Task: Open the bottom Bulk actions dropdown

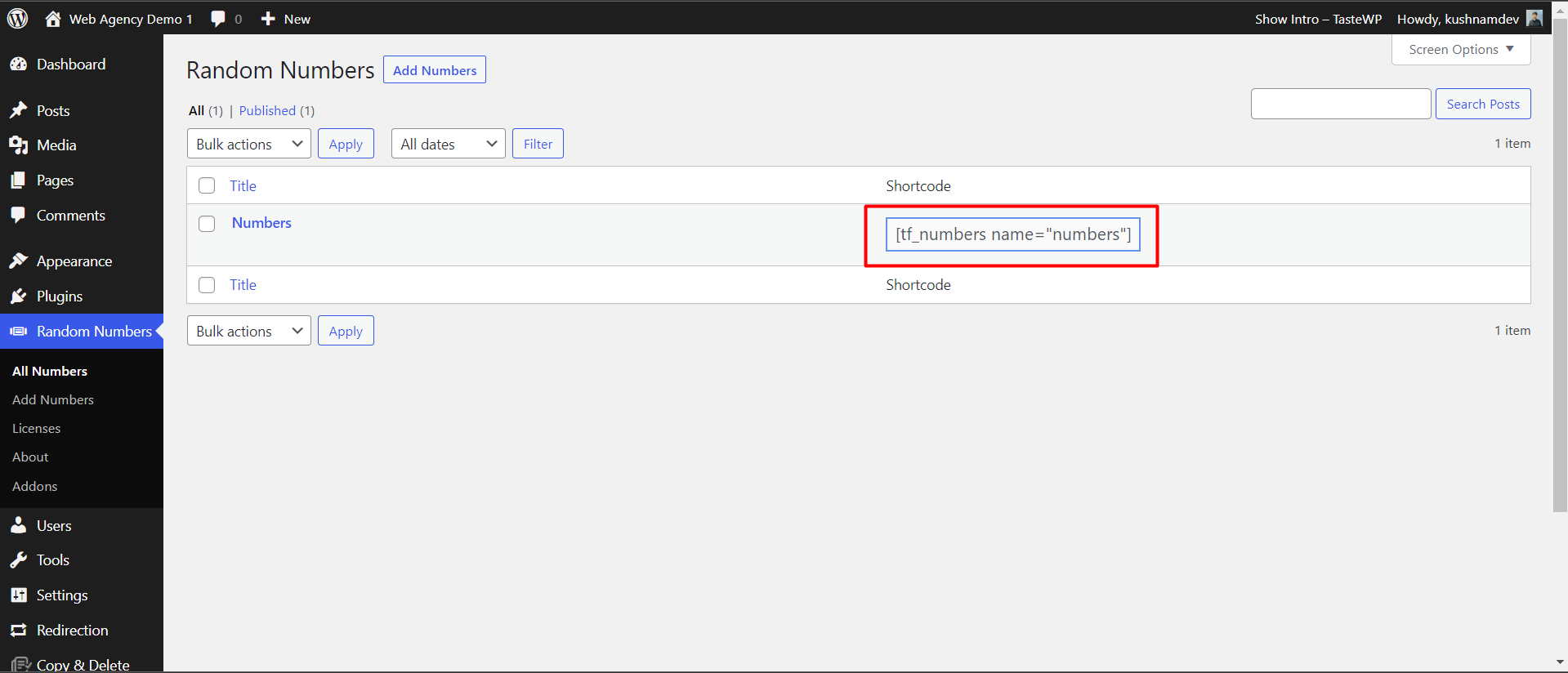Action: coord(249,331)
